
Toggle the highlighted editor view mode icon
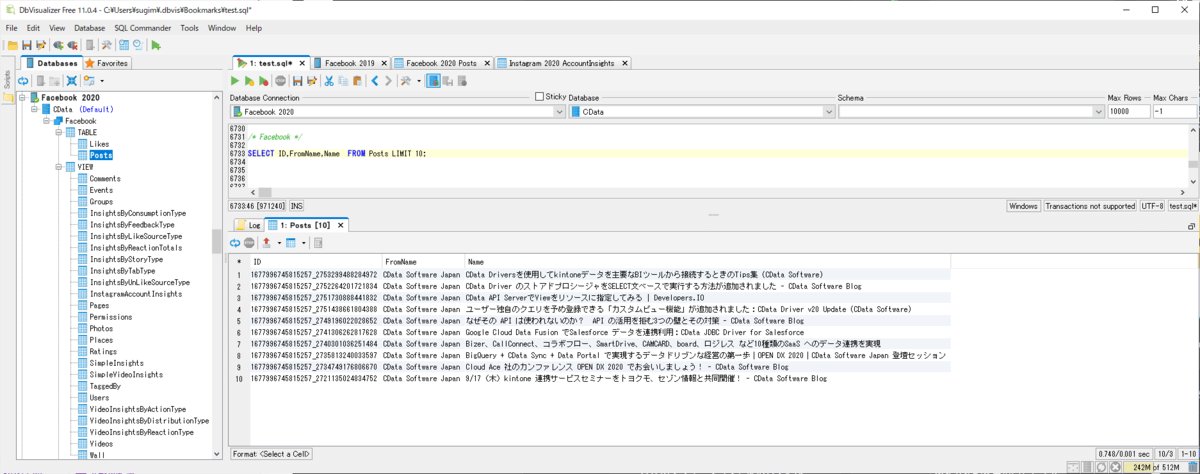[x=434, y=80]
